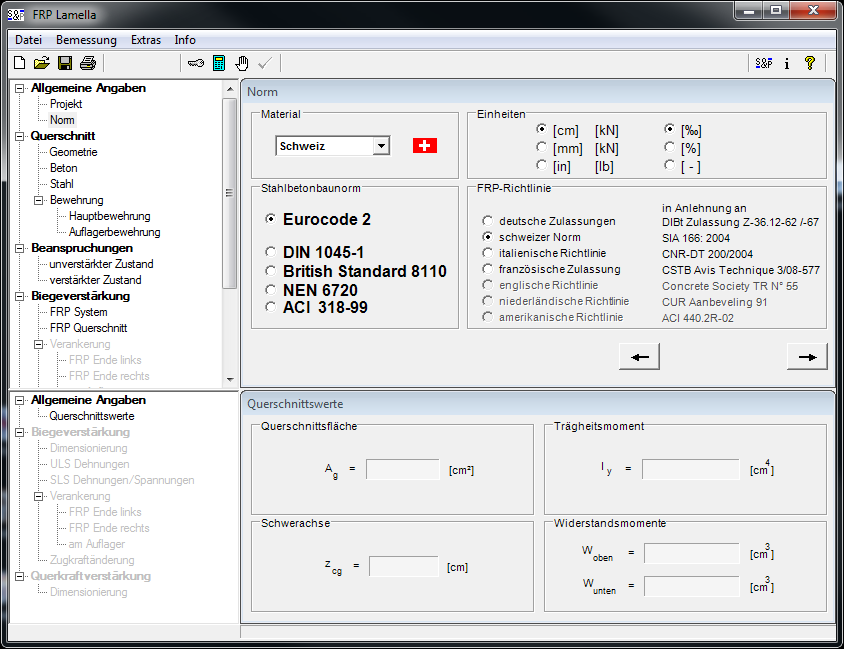This screenshot has height=649, width=844.
Task: Click the right arrow next button
Action: pos(807,356)
